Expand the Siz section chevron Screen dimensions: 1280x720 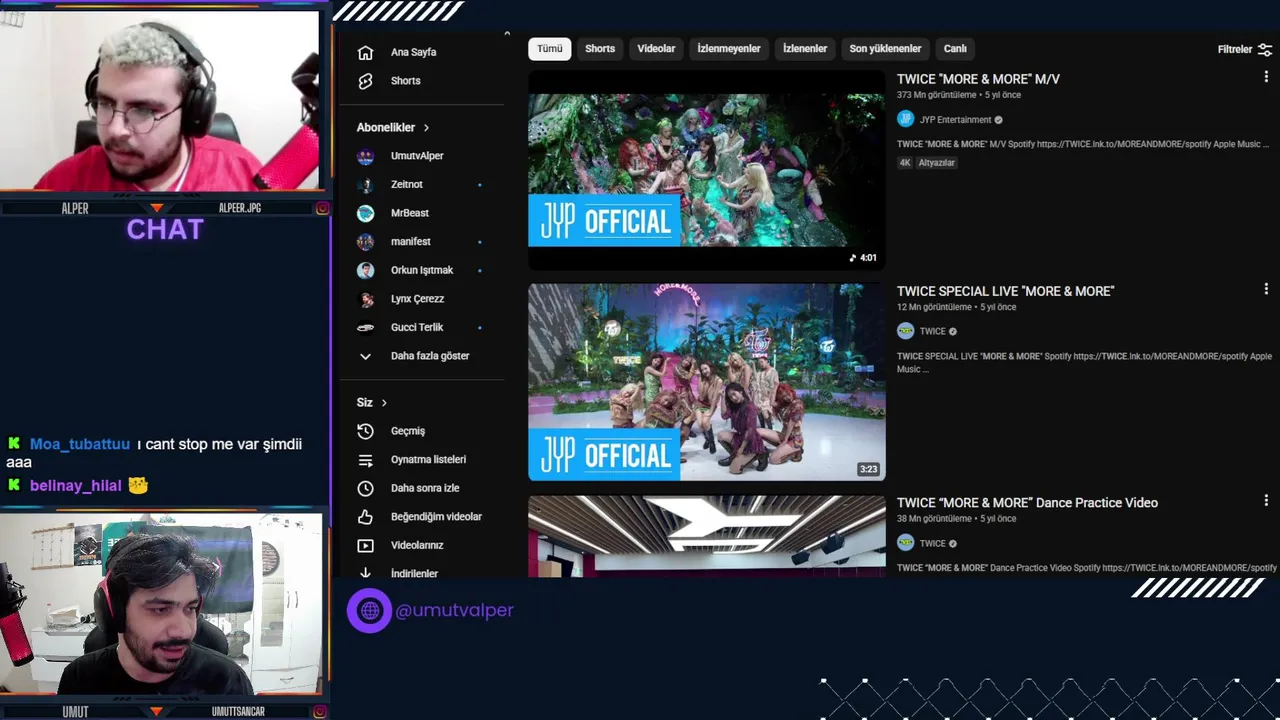pyautogui.click(x=384, y=403)
